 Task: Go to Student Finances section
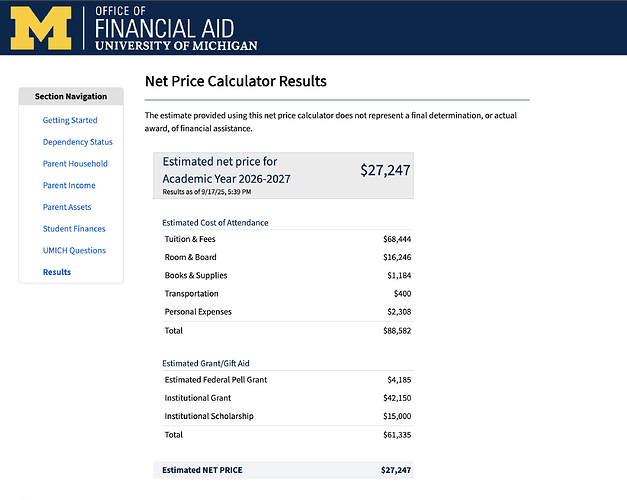point(74,229)
